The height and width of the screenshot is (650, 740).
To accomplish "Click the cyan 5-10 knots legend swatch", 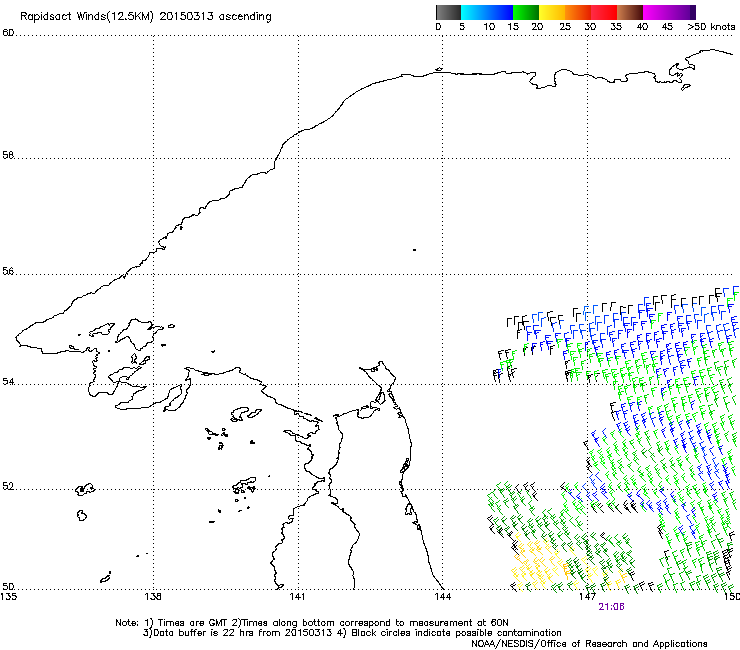I will [x=474, y=12].
